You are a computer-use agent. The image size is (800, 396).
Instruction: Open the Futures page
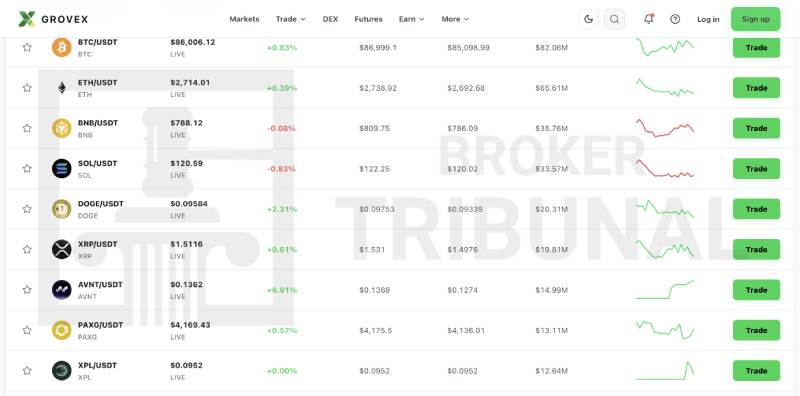[x=368, y=19]
